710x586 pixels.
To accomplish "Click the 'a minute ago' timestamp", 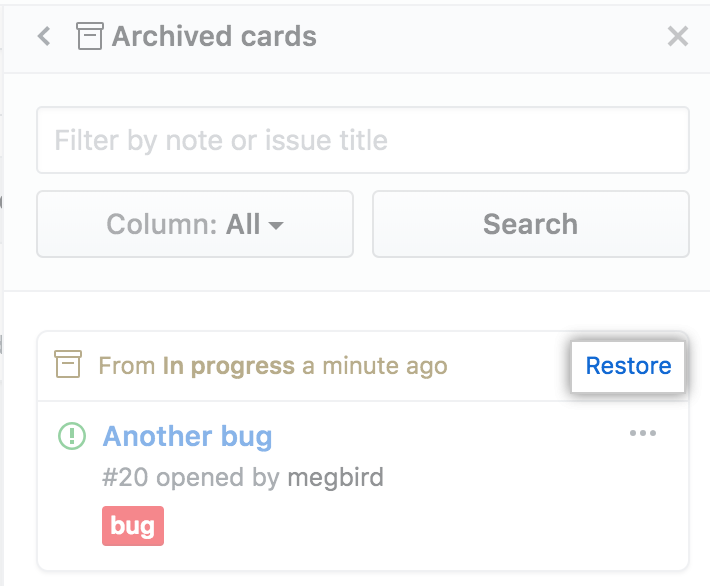I will (375, 366).
